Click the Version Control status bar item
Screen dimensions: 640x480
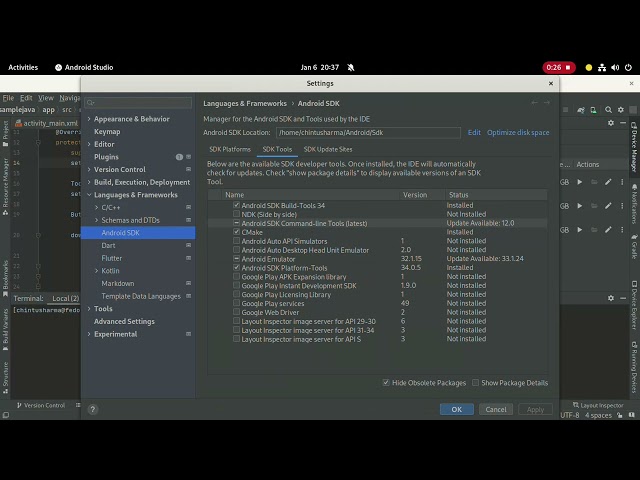coord(41,405)
